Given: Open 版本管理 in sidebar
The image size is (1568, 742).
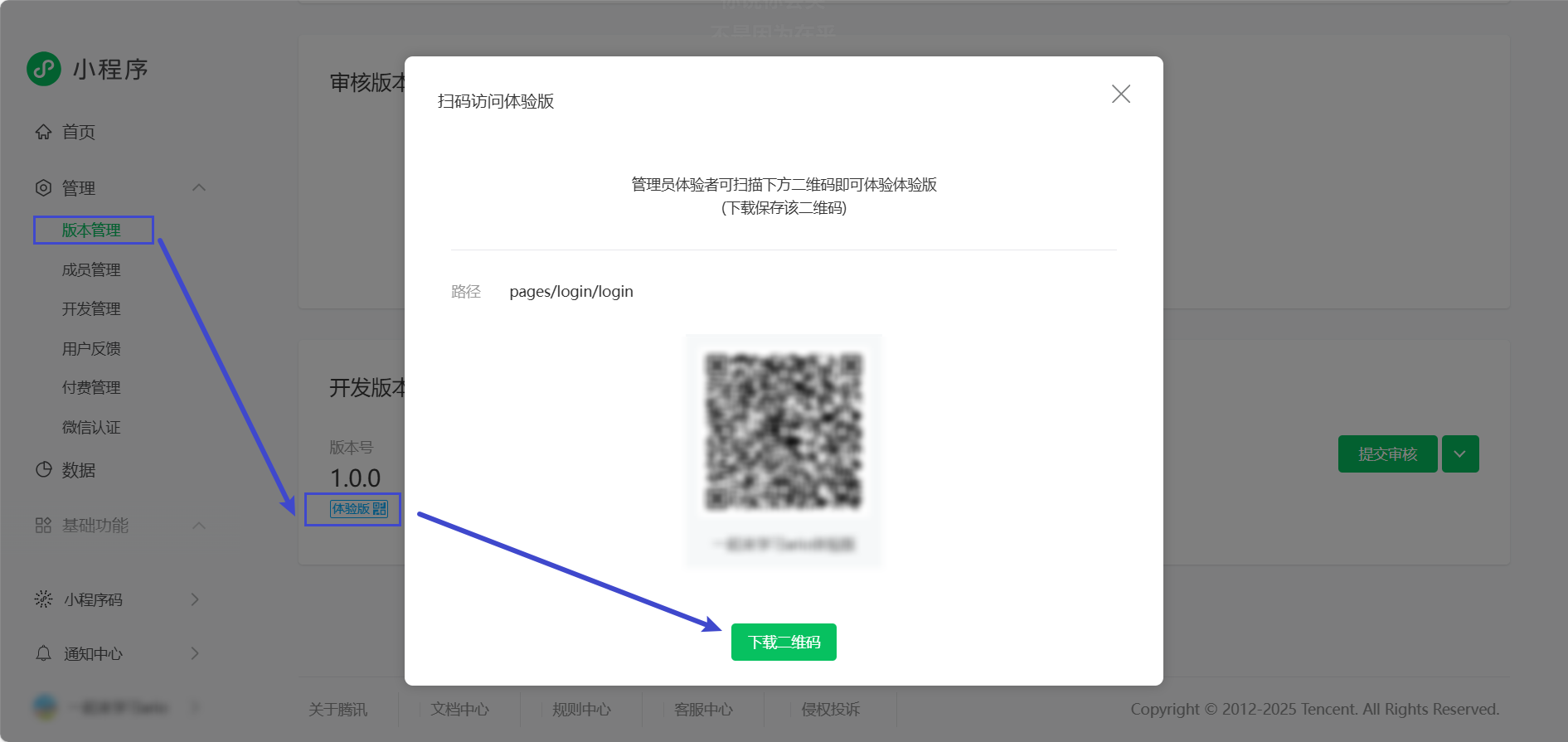Looking at the screenshot, I should click(x=91, y=230).
